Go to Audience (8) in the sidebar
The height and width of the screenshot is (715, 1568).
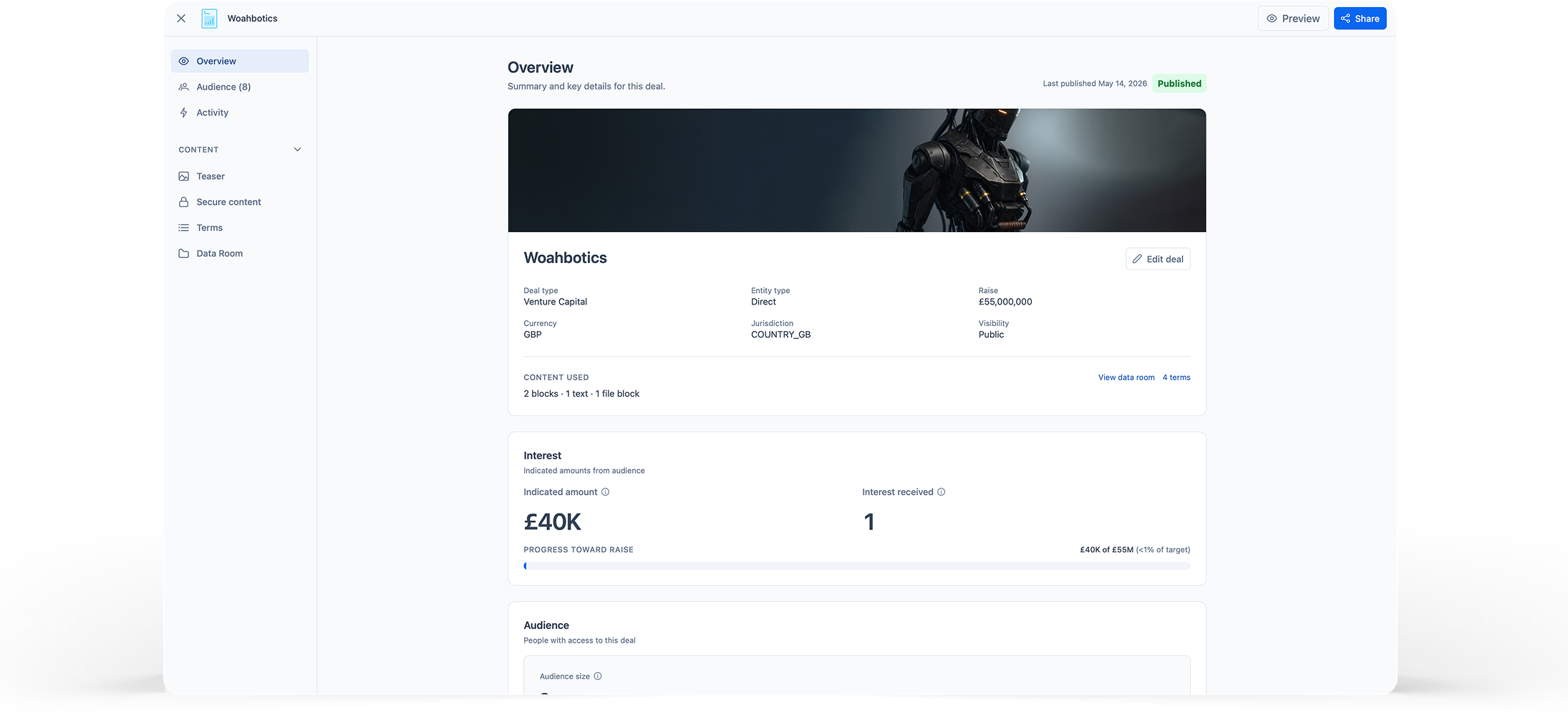pyautogui.click(x=240, y=87)
